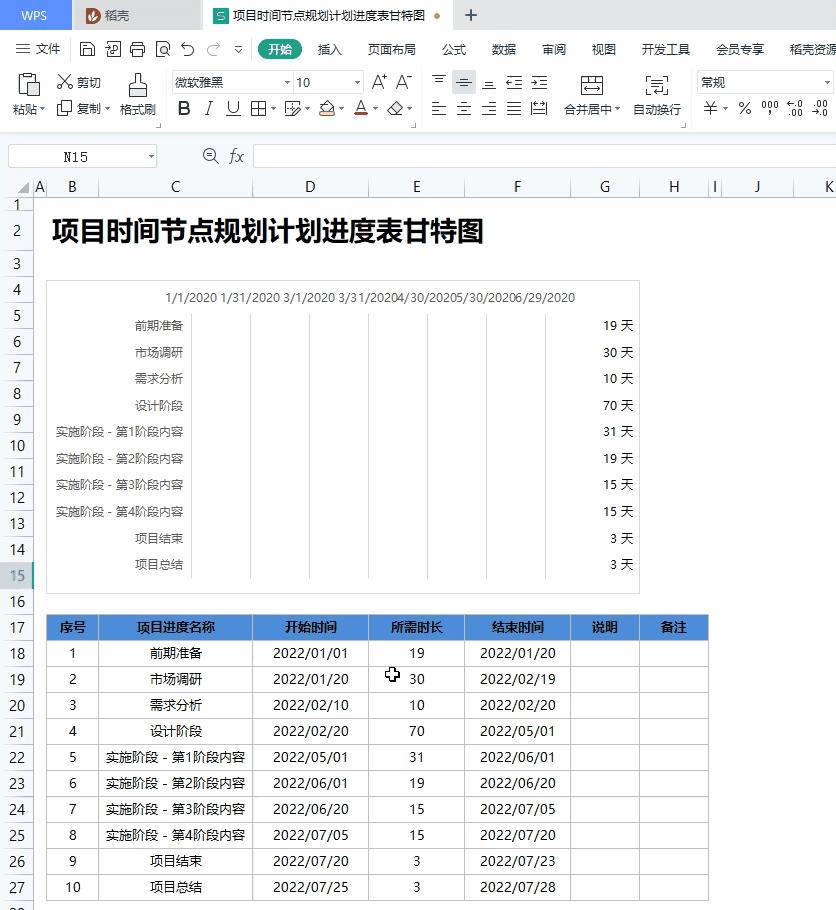
Task: Expand the border style dropdown arrow
Action: (271, 110)
